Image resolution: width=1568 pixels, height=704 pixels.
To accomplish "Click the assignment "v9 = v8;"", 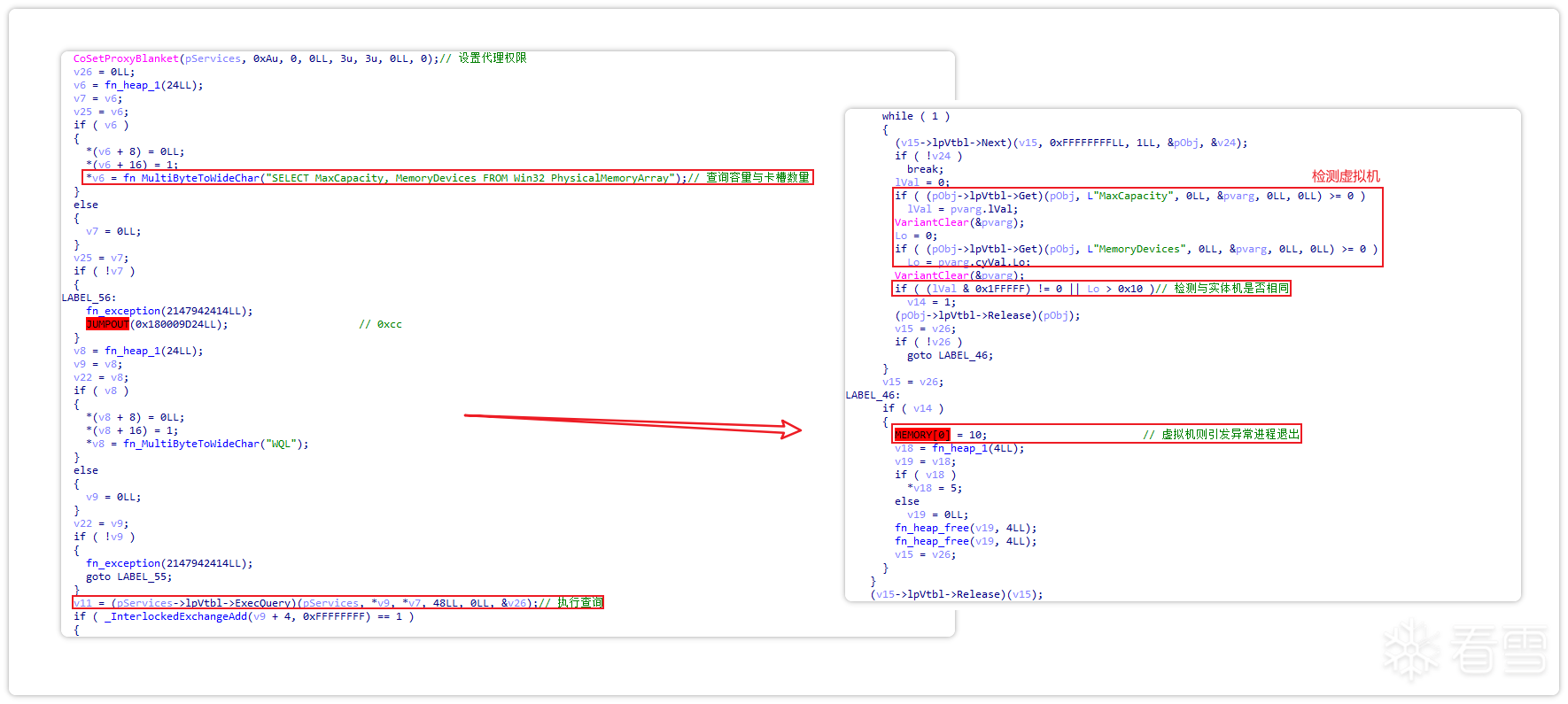I will [x=97, y=364].
